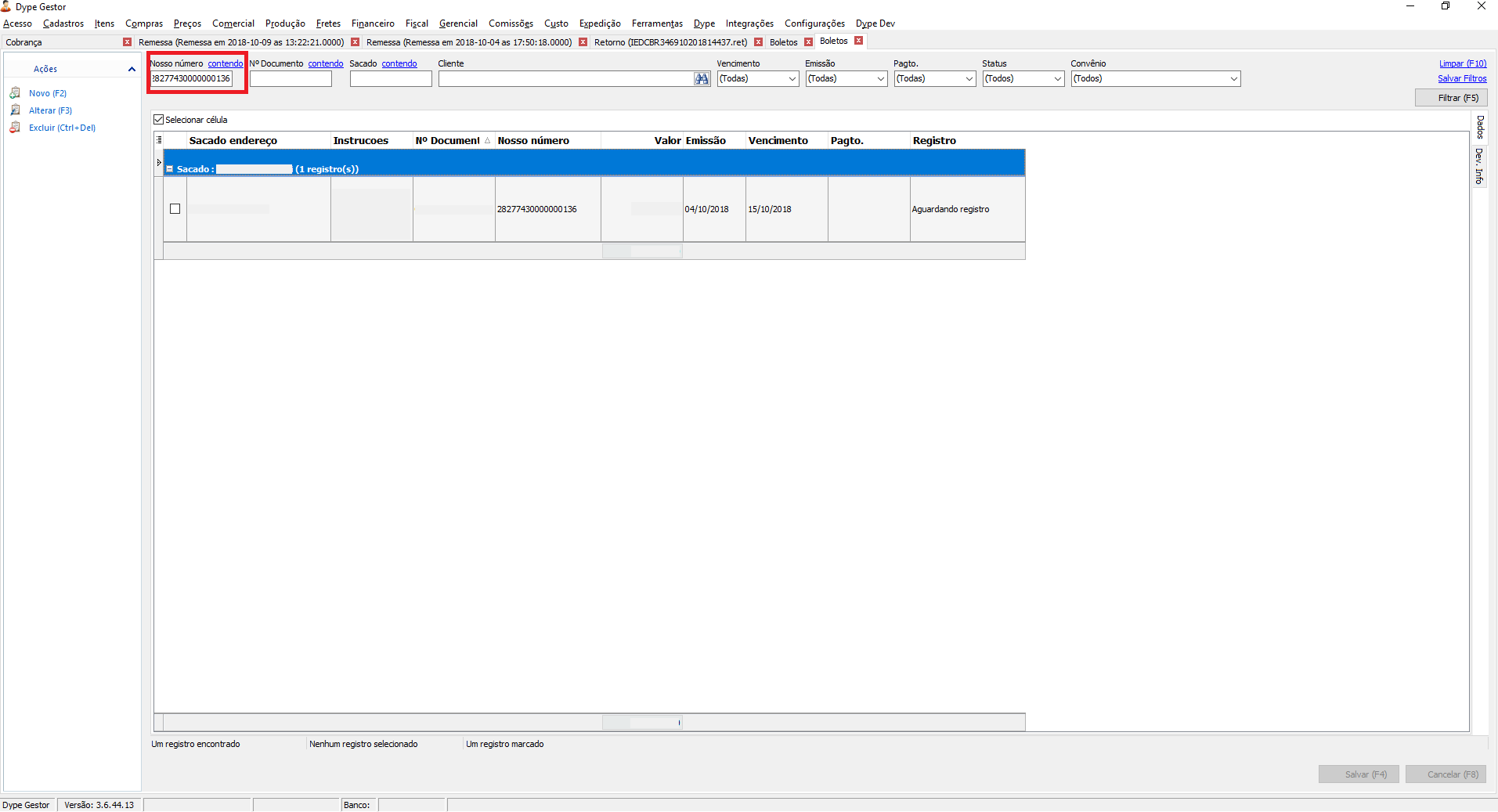Sort by Registro column header

(x=967, y=141)
